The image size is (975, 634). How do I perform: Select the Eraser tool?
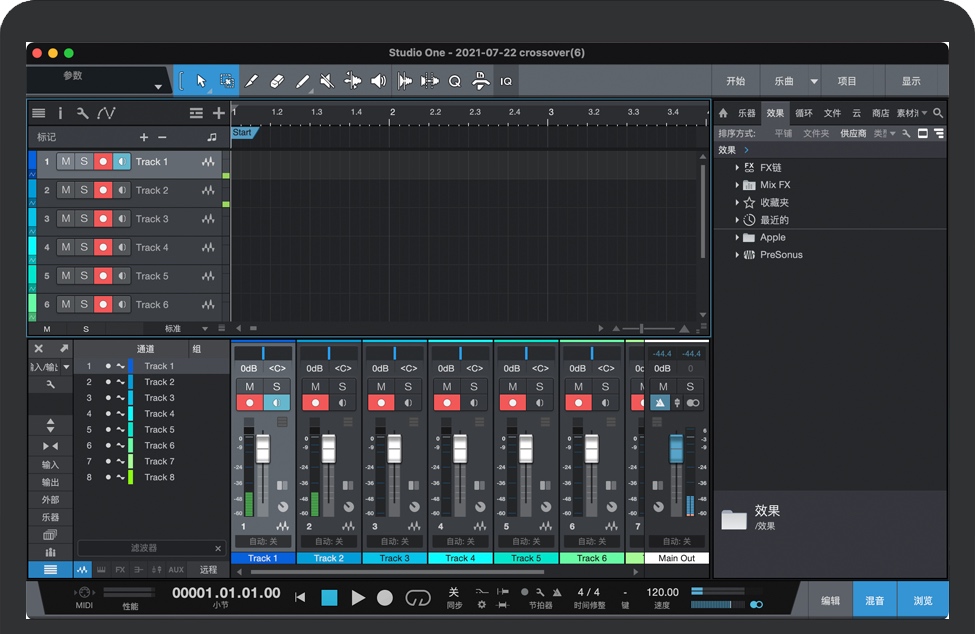point(278,81)
